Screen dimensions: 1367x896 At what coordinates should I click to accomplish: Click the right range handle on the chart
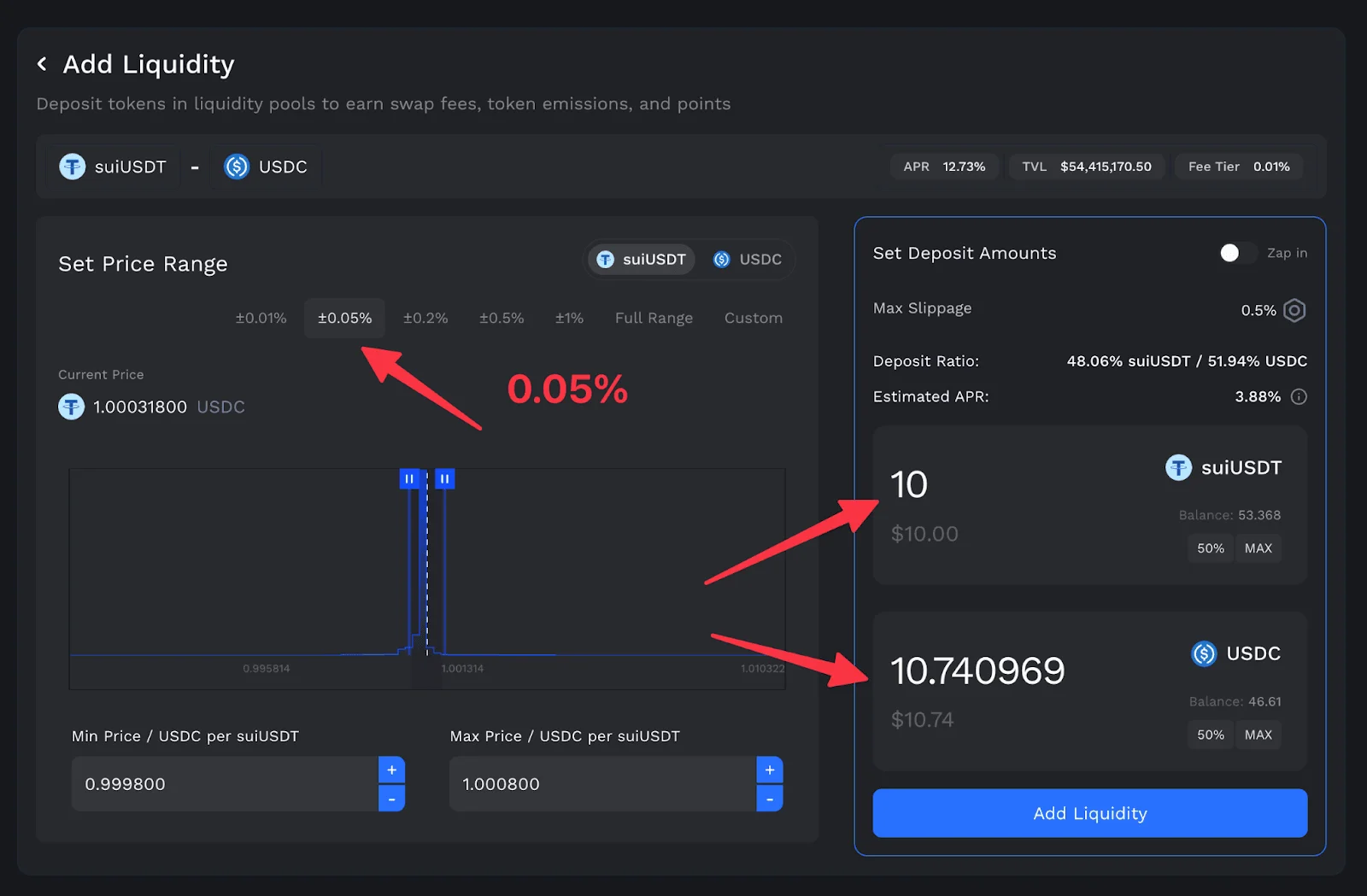[x=444, y=478]
